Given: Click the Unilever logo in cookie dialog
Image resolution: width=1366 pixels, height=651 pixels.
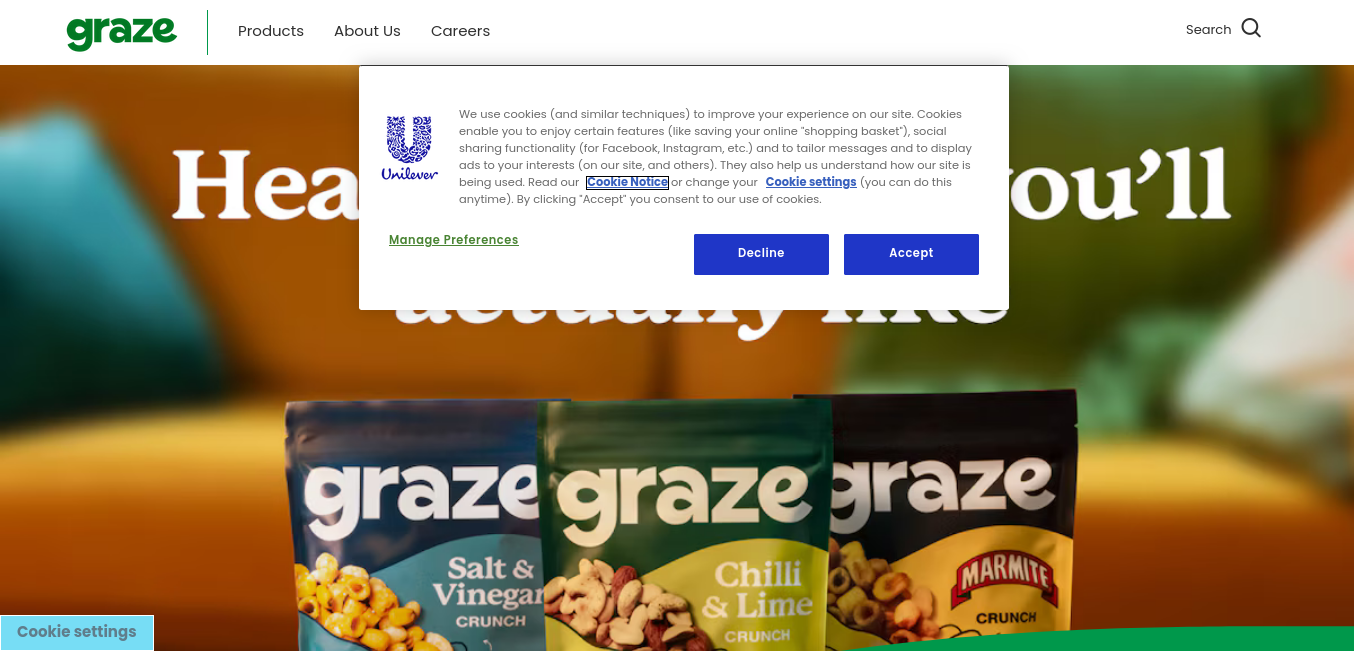Looking at the screenshot, I should click(410, 148).
